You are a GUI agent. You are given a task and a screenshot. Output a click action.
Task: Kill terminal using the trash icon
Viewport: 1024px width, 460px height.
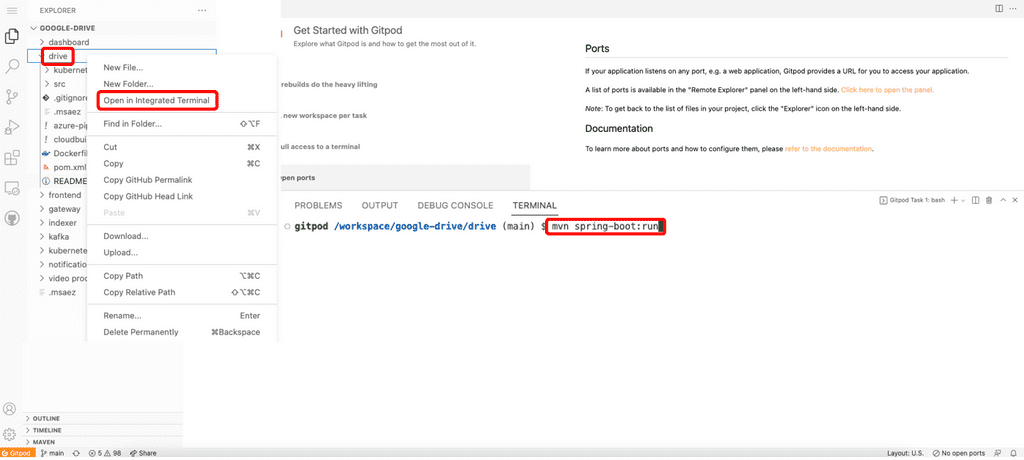coord(989,201)
